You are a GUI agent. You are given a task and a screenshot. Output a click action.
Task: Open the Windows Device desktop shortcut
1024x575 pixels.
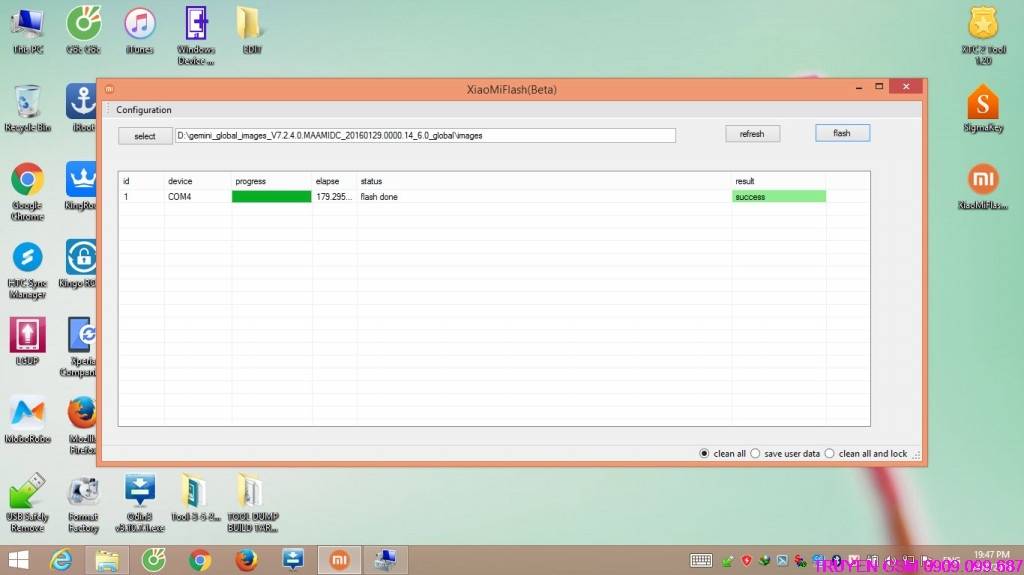click(196, 36)
